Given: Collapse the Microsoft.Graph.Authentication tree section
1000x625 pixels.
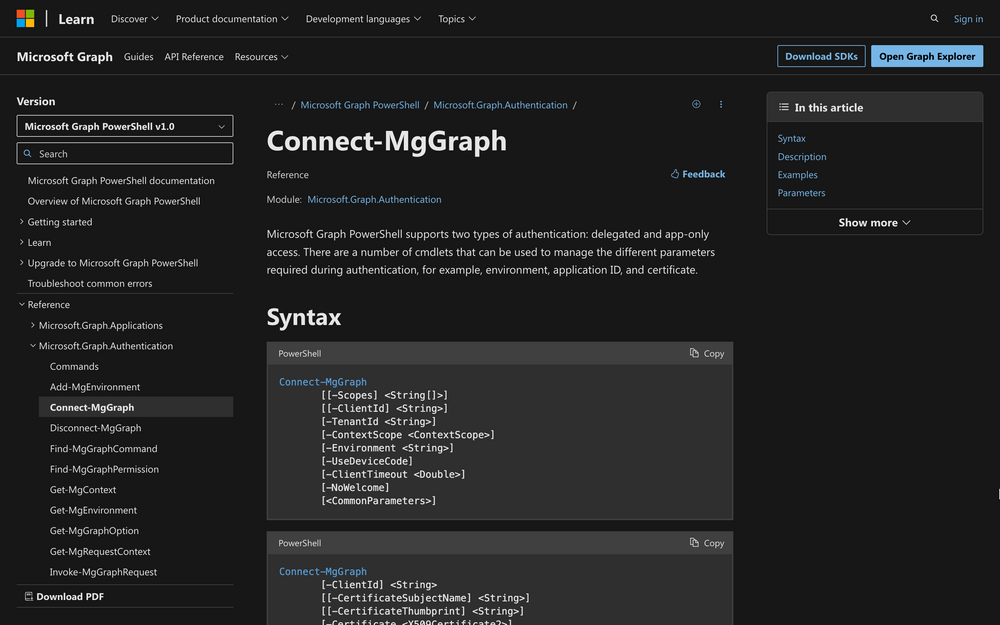Looking at the screenshot, I should [32, 345].
